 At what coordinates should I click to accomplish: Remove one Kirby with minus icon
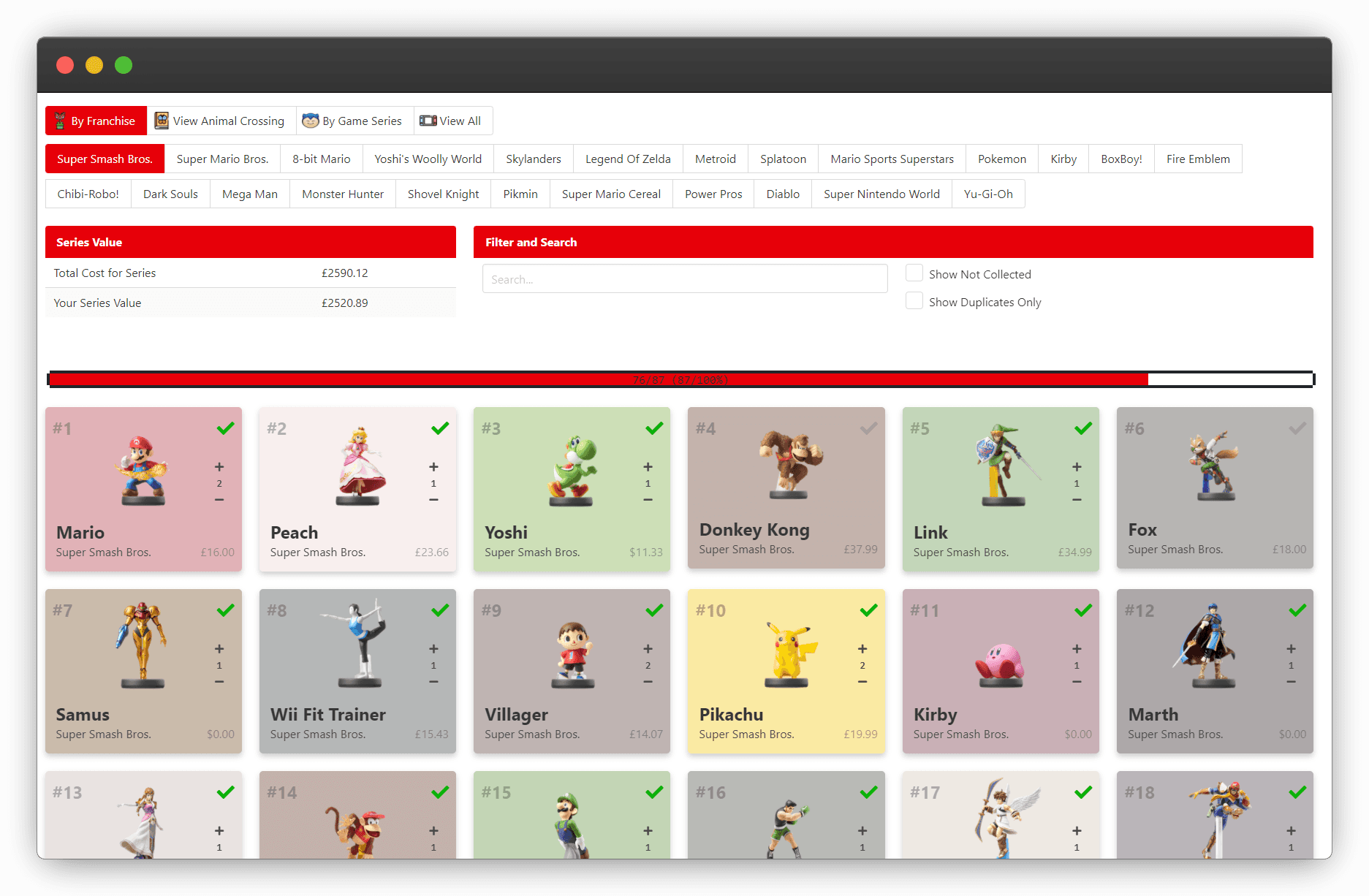pos(1077,682)
